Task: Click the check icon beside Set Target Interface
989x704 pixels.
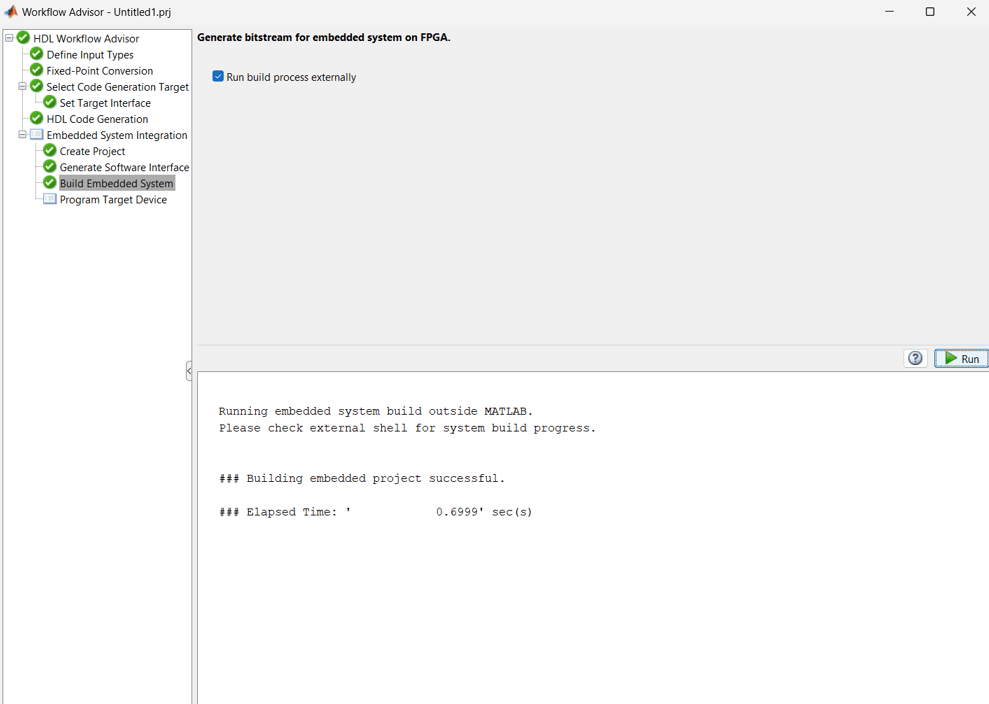Action: 47,102
